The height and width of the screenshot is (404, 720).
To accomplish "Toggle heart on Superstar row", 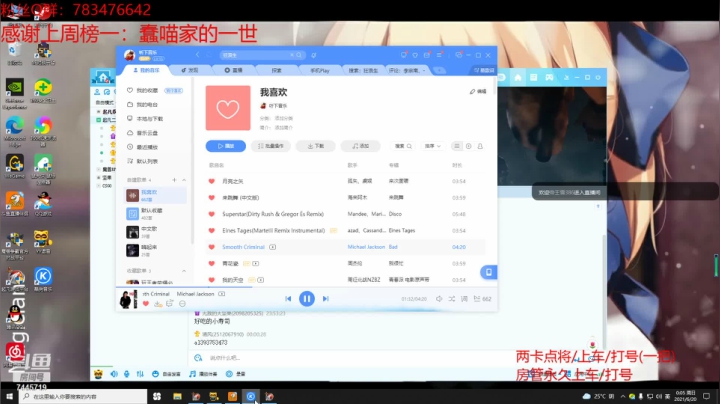I will click(212, 214).
